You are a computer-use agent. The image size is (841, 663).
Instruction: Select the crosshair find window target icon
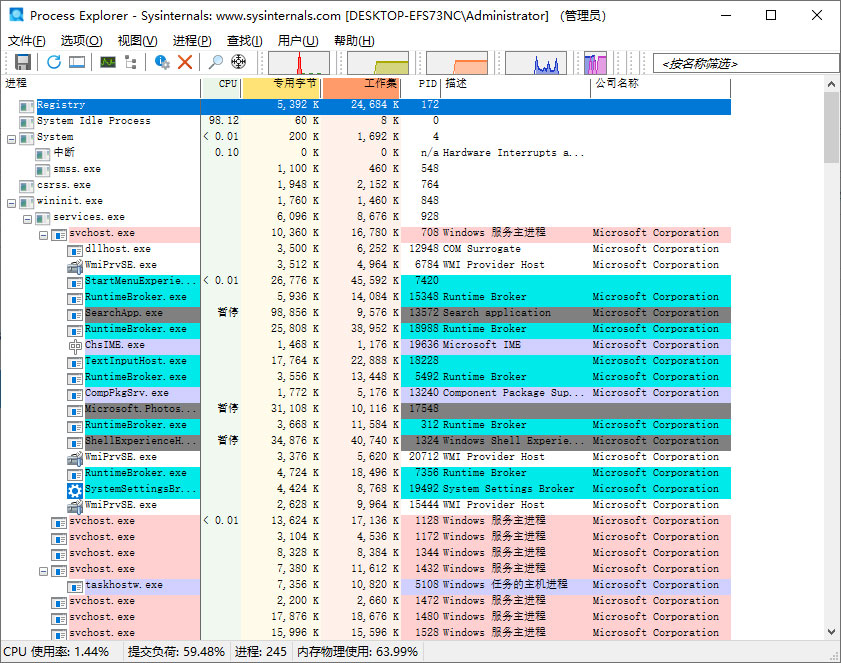[x=239, y=62]
